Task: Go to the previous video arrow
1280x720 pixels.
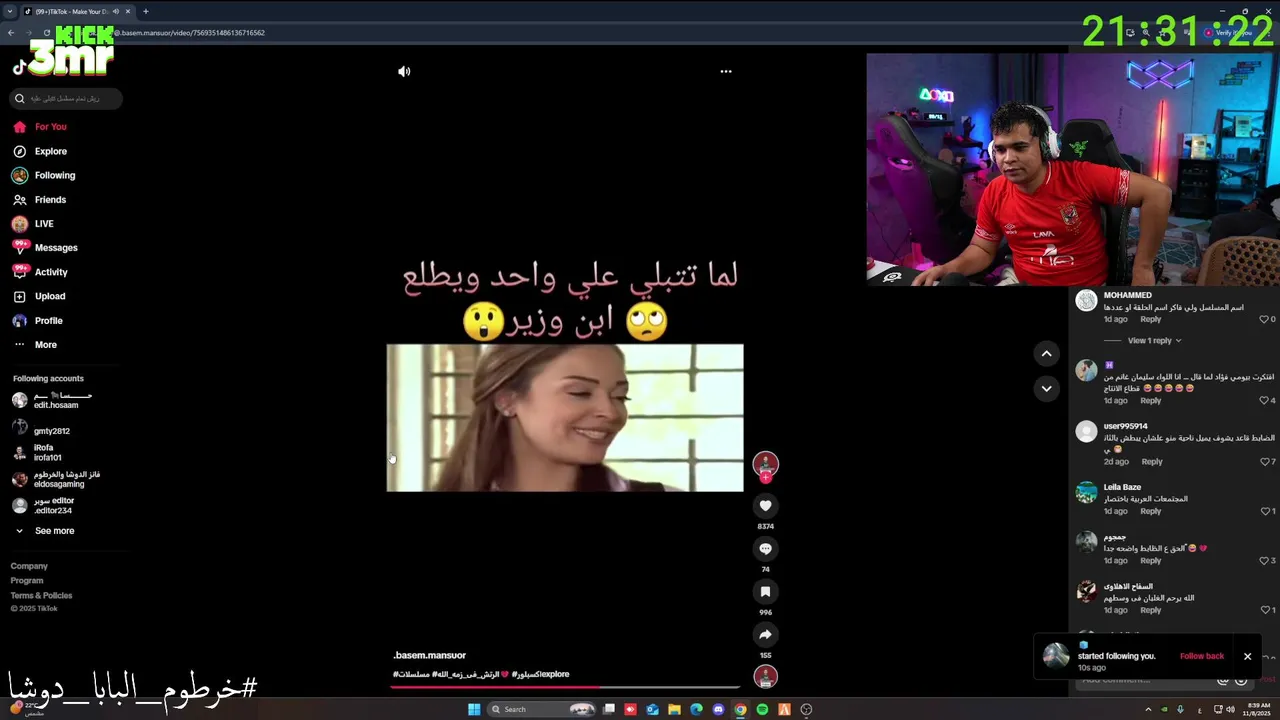Action: (1046, 353)
